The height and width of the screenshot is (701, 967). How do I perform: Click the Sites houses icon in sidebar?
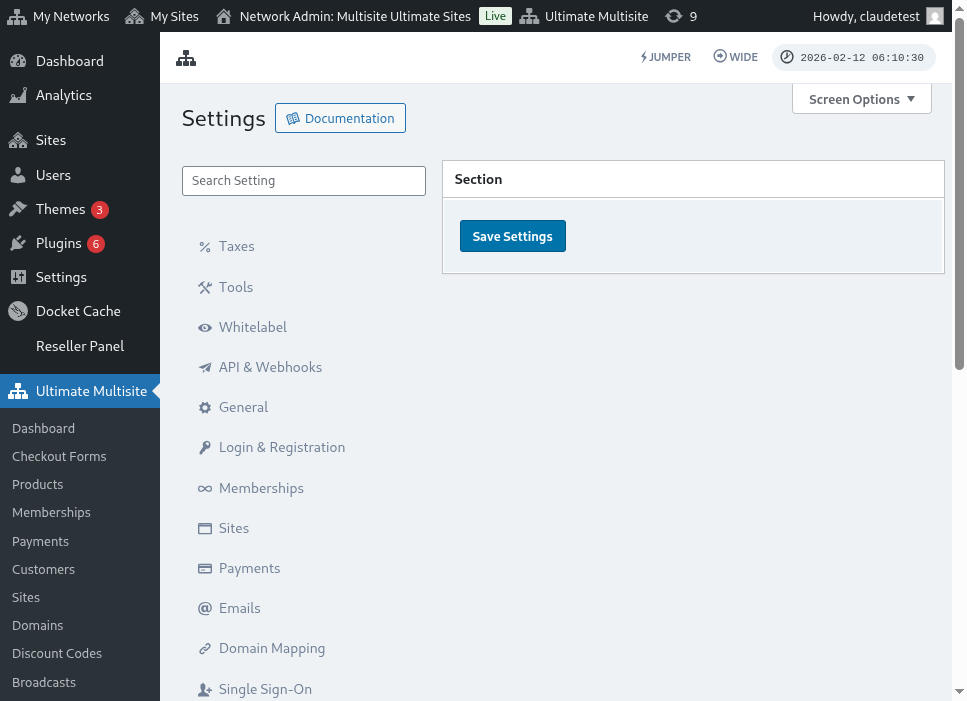[x=18, y=140]
